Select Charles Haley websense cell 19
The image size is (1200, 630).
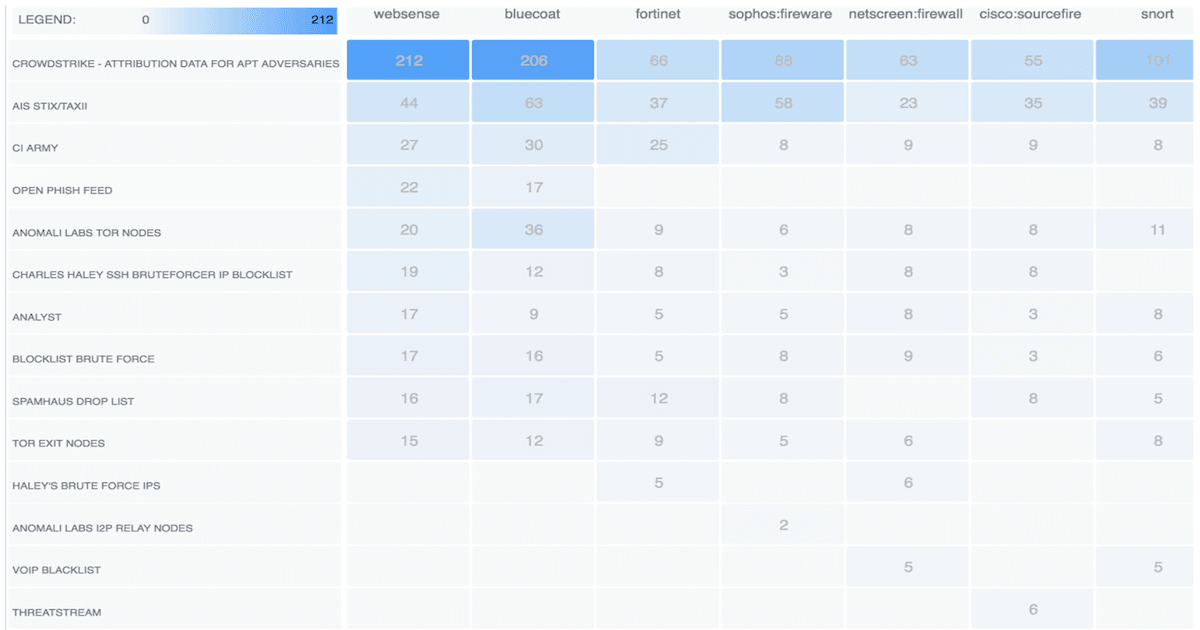(x=408, y=271)
